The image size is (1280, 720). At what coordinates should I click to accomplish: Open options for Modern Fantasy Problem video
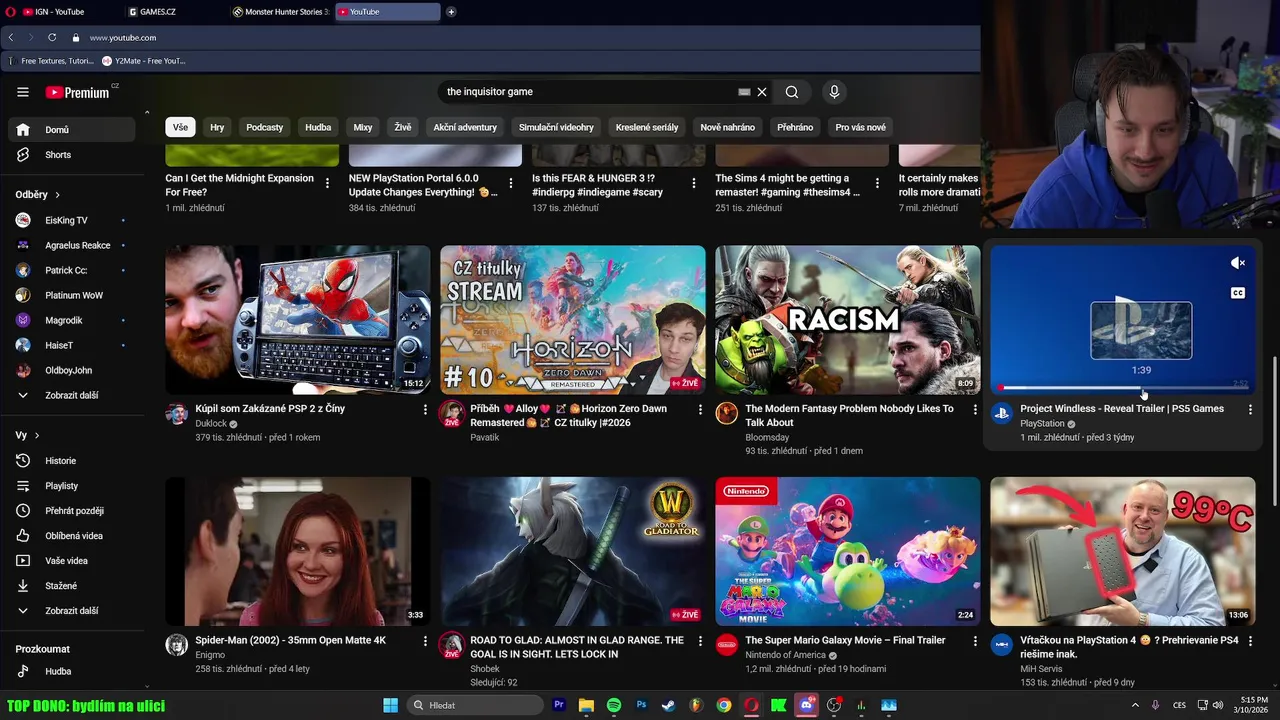[x=975, y=410]
